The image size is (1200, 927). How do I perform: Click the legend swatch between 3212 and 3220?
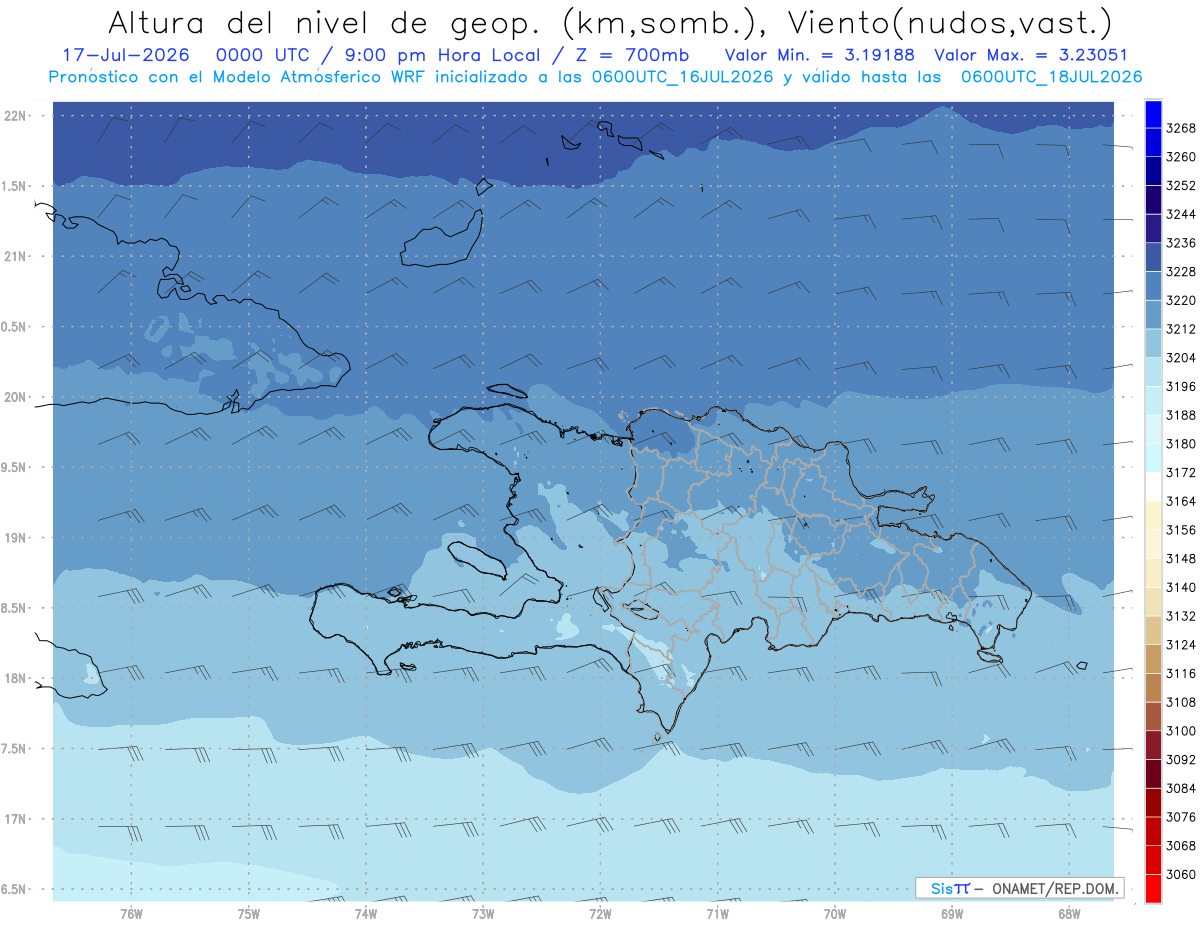[1152, 314]
